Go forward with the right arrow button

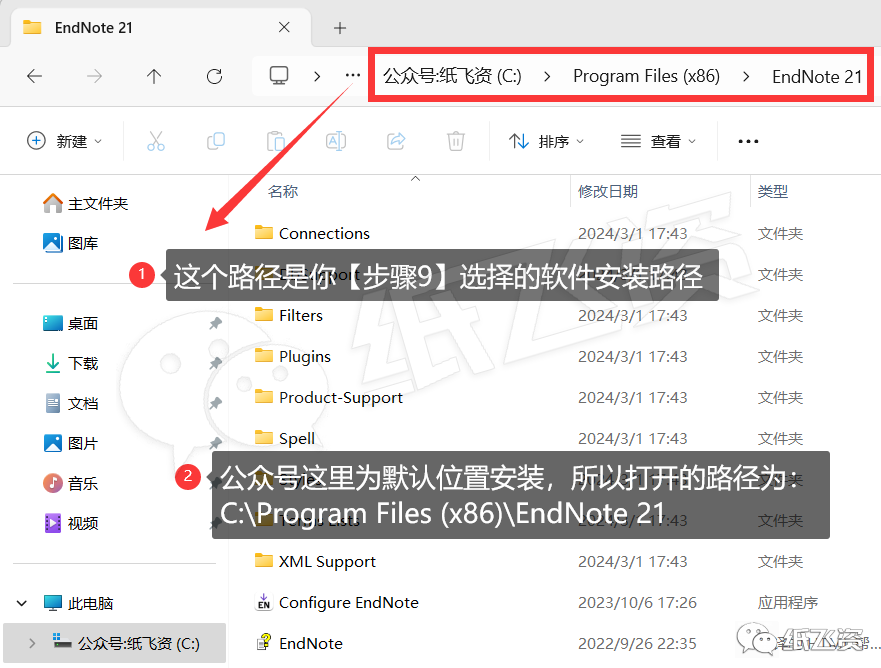(94, 76)
